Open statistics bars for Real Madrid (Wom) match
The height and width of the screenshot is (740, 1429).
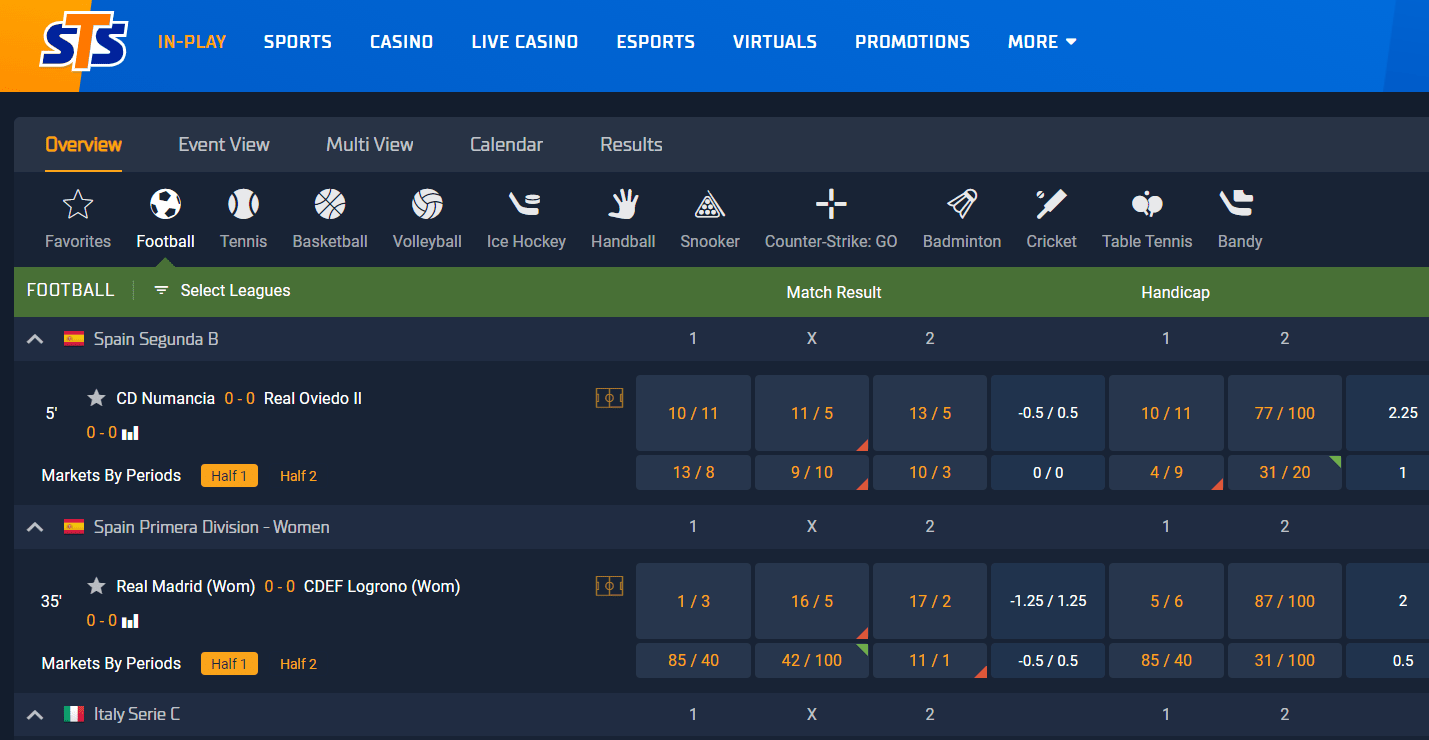coord(130,621)
